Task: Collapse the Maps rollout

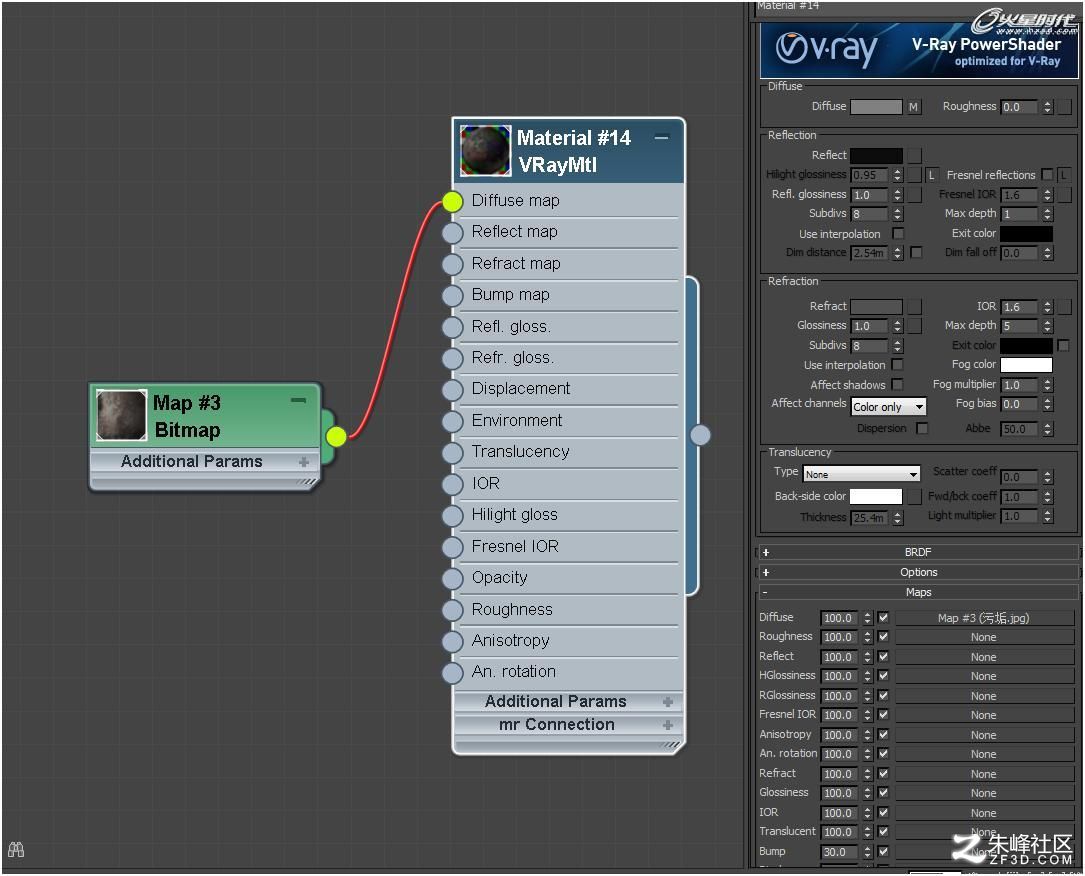Action: pyautogui.click(x=918, y=592)
